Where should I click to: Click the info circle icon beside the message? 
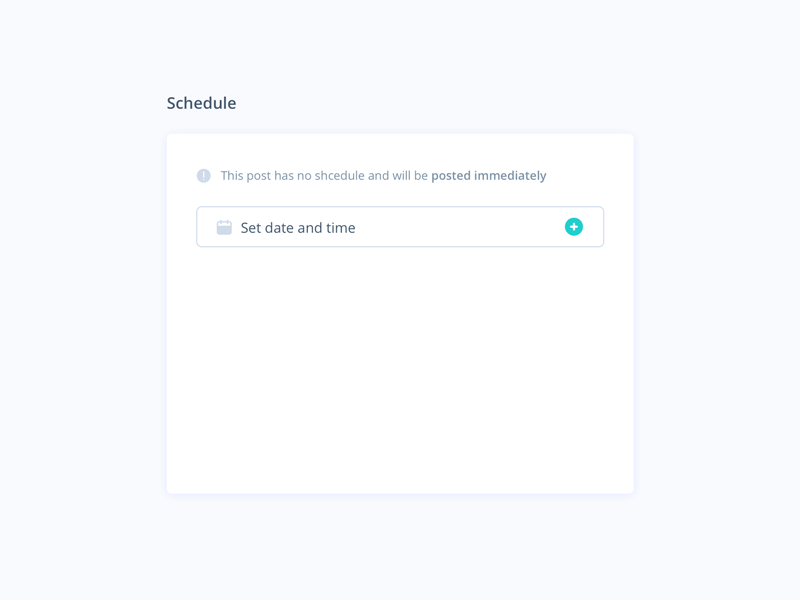pyautogui.click(x=202, y=175)
